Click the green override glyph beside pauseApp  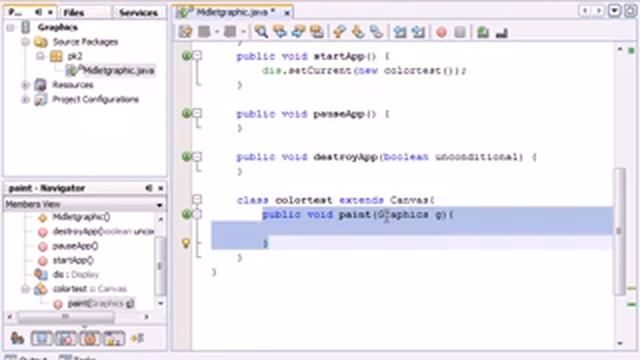187,113
